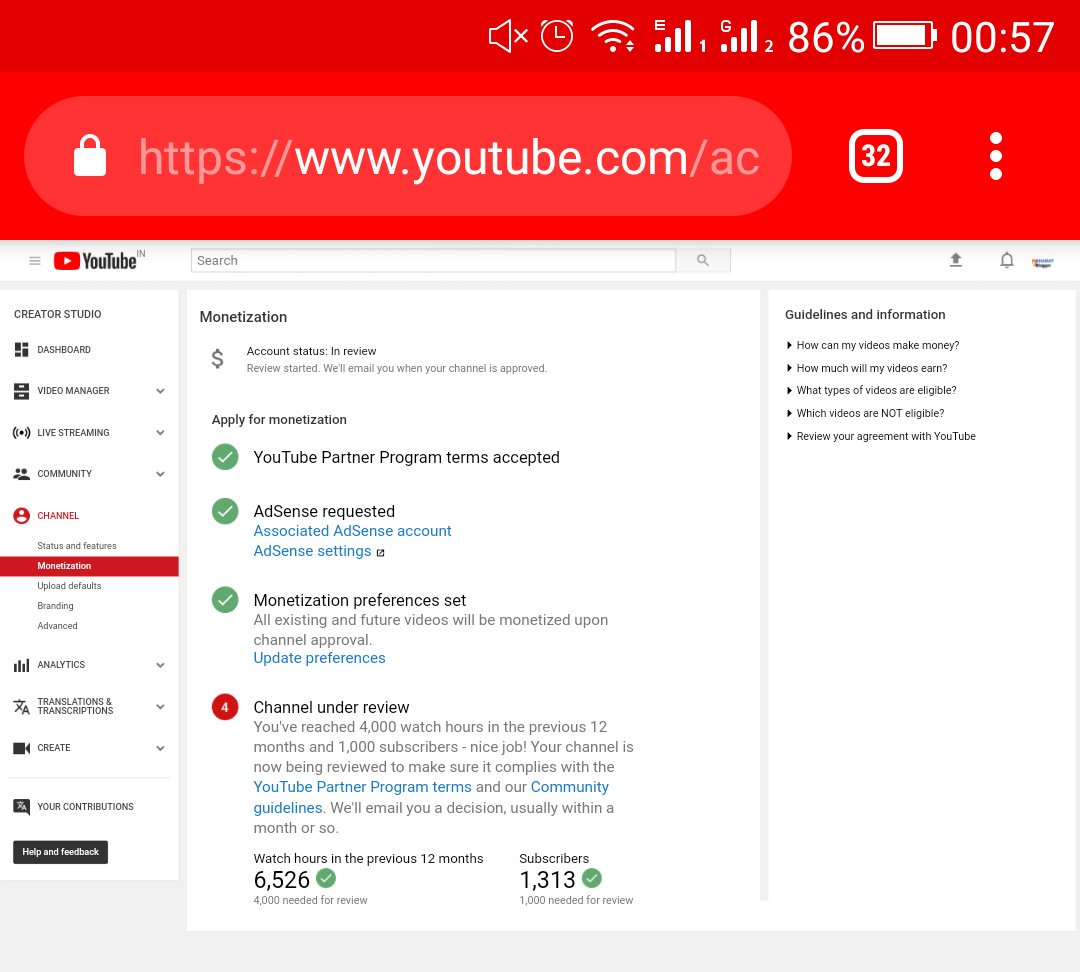Tap the alarm clock status icon
Image resolution: width=1080 pixels, height=972 pixels.
(557, 36)
